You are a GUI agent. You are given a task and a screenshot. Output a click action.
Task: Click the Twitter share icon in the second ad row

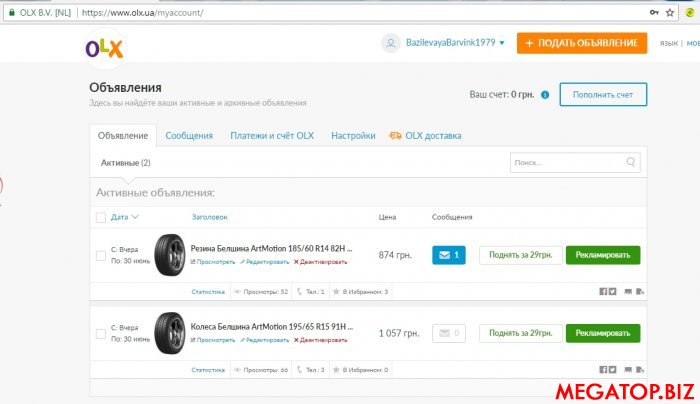click(x=612, y=370)
